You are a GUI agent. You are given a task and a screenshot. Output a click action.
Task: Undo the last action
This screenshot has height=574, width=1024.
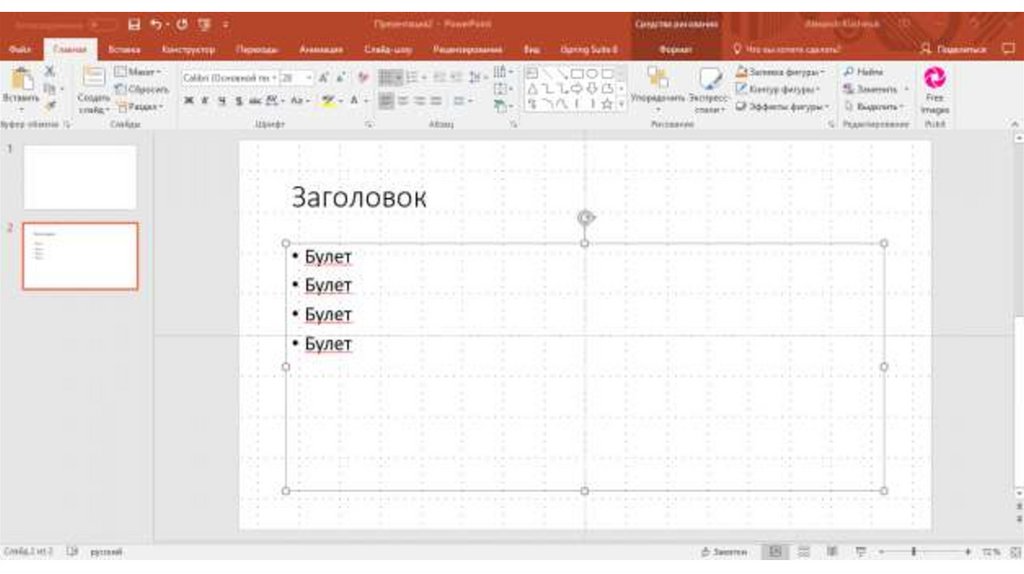pos(155,25)
